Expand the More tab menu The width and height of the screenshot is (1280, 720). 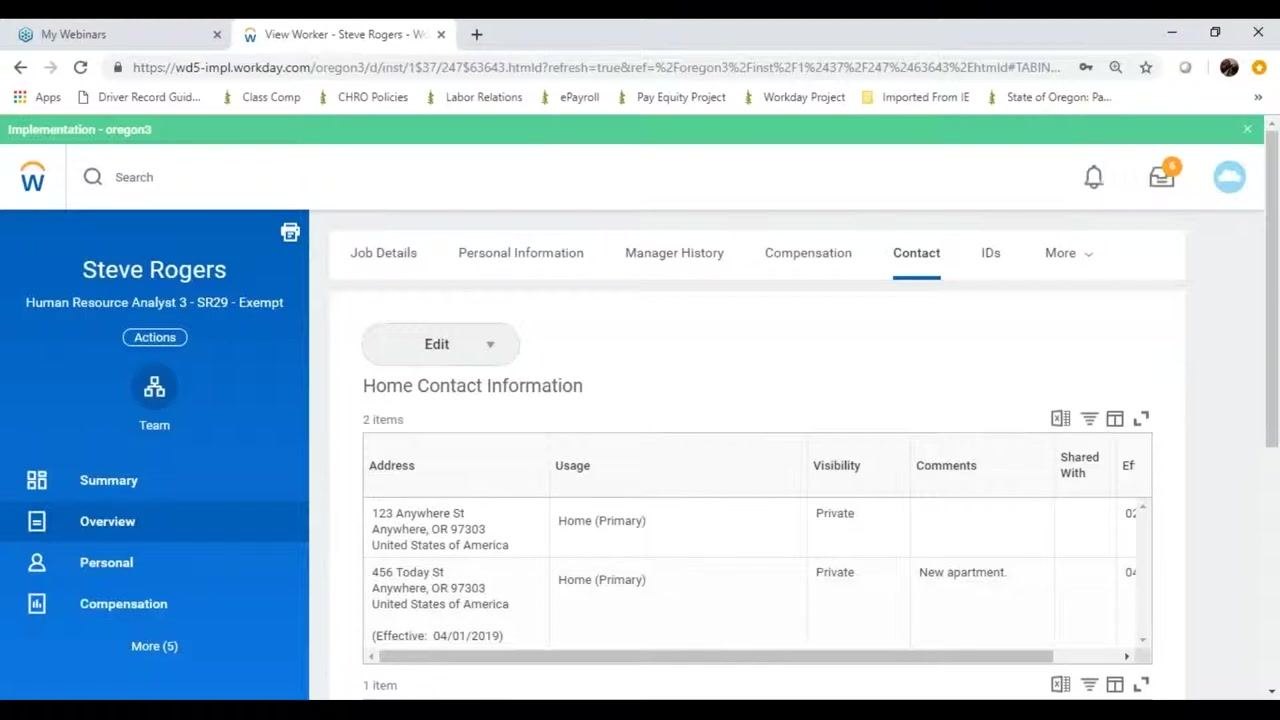tap(1069, 253)
